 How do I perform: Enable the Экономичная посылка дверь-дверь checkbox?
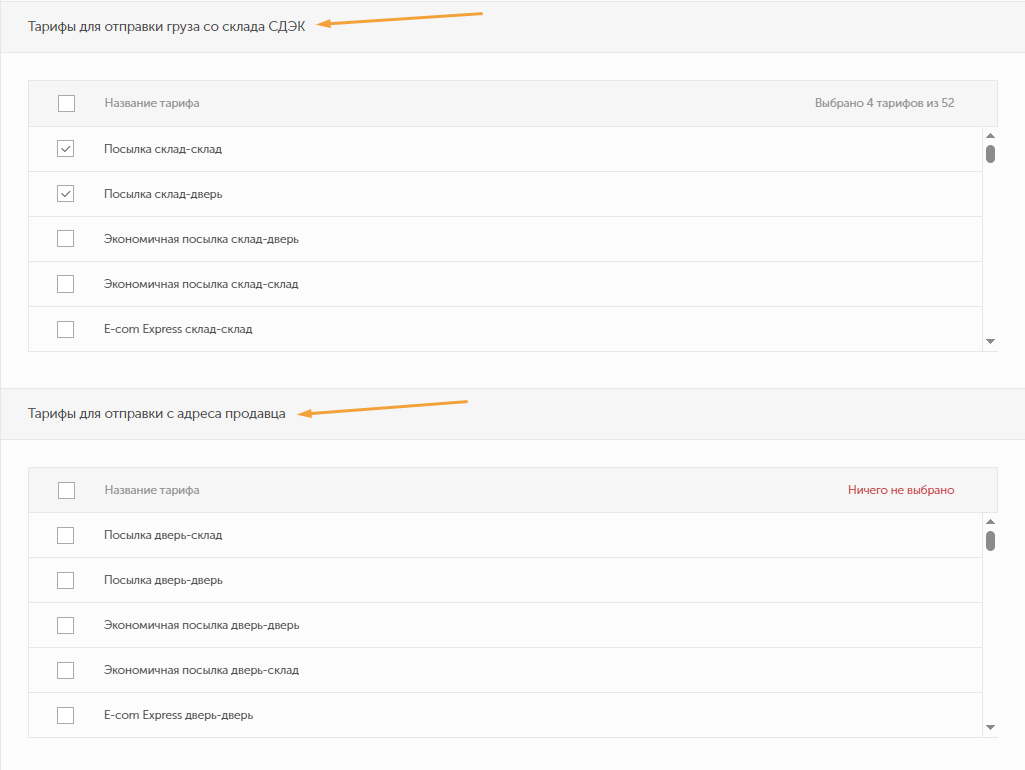(66, 625)
